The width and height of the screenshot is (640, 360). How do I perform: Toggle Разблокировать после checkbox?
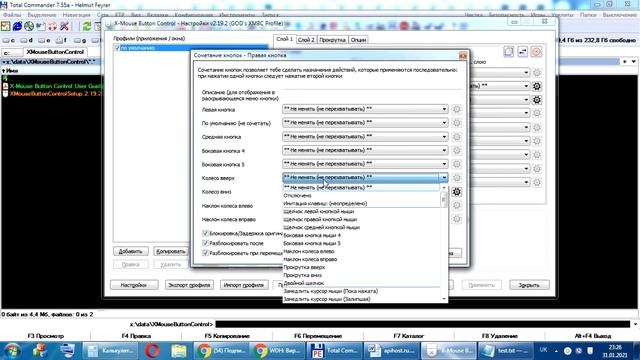[x=205, y=243]
